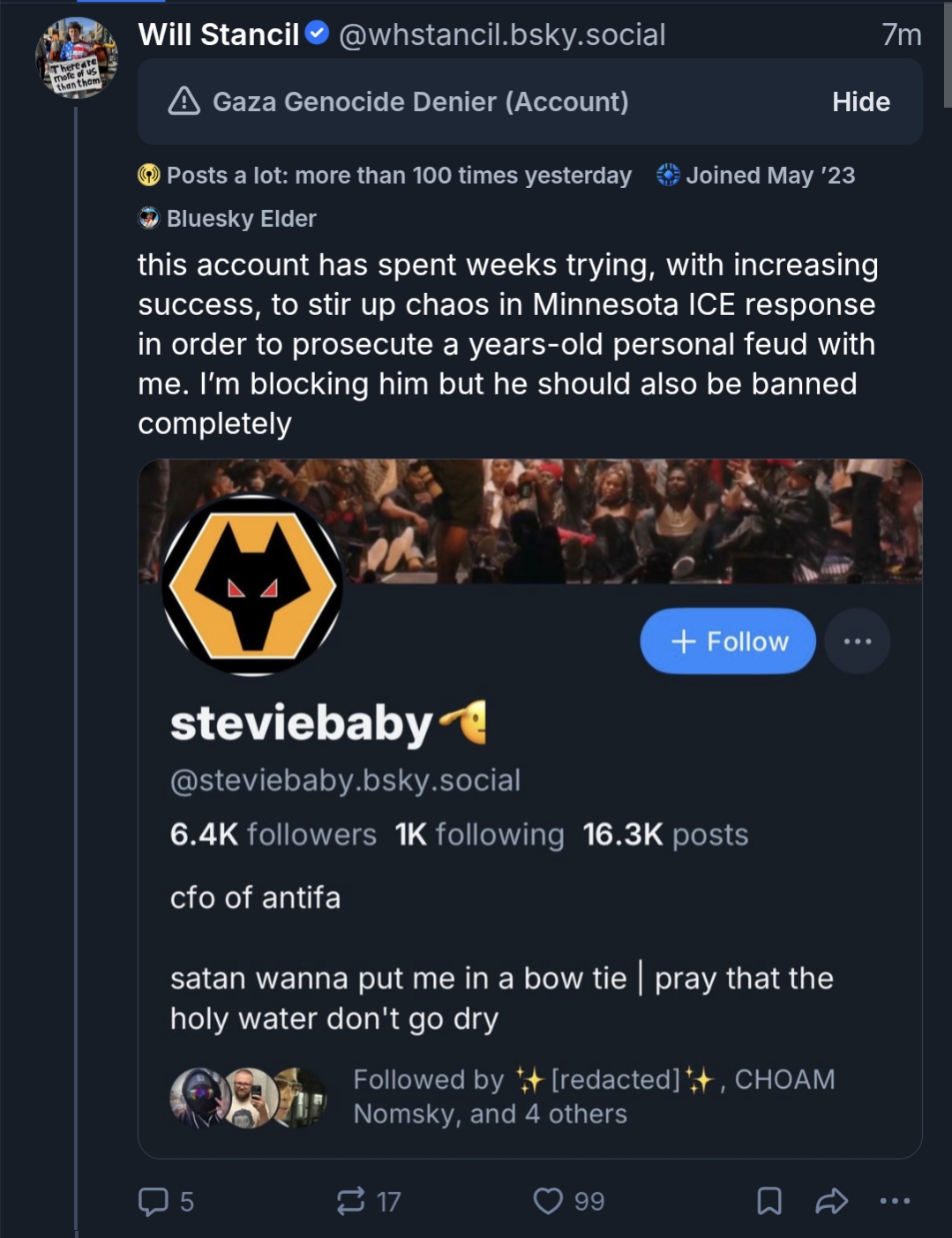Image resolution: width=952 pixels, height=1238 pixels.
Task: Repost this post with the arrows icon
Action: point(351,1201)
